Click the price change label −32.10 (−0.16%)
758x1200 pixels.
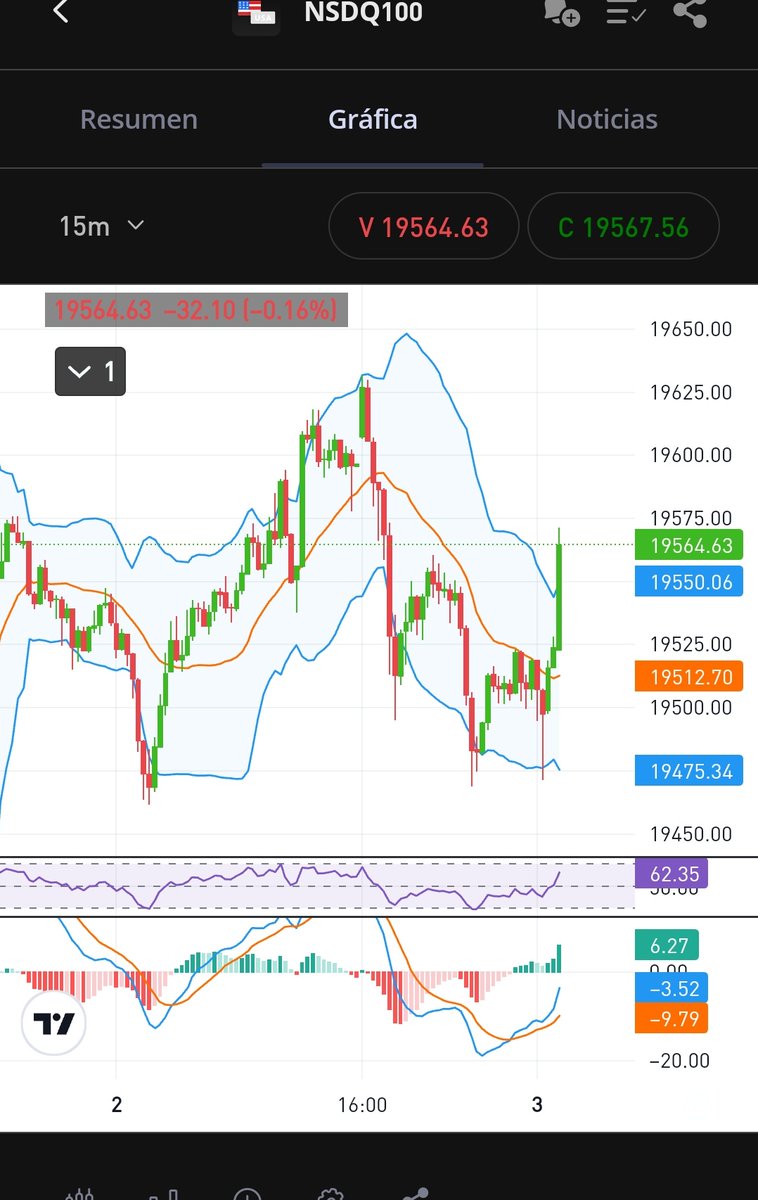click(x=250, y=310)
